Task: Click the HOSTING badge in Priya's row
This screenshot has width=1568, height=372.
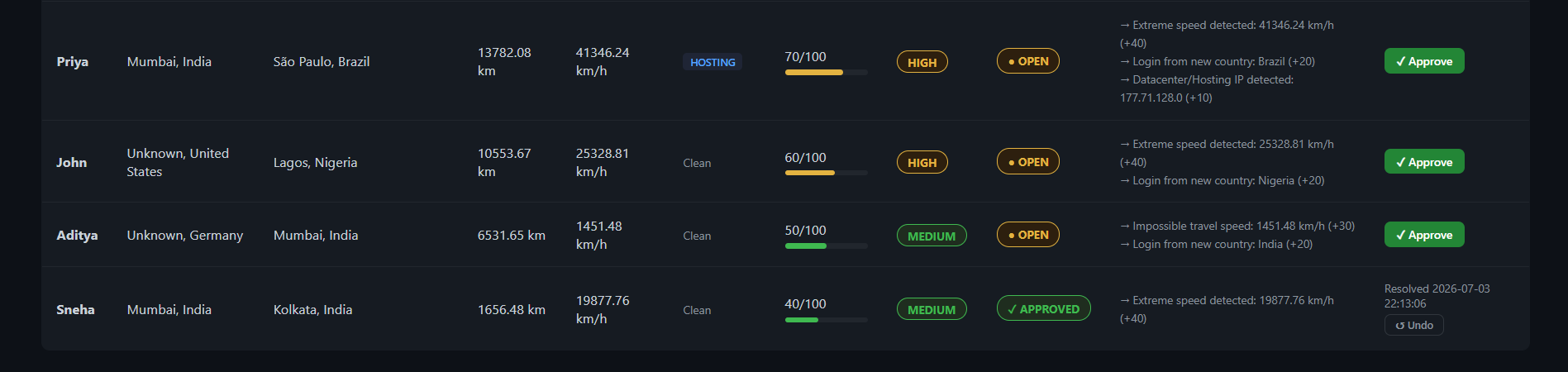Action: pos(713,62)
